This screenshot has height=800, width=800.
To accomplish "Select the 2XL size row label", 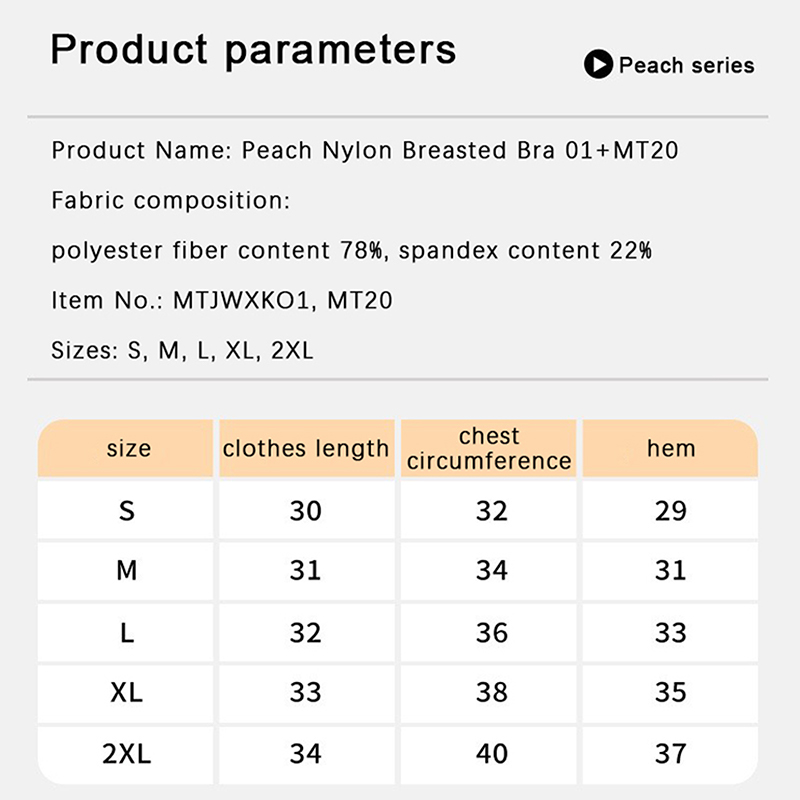I will 126,753.
